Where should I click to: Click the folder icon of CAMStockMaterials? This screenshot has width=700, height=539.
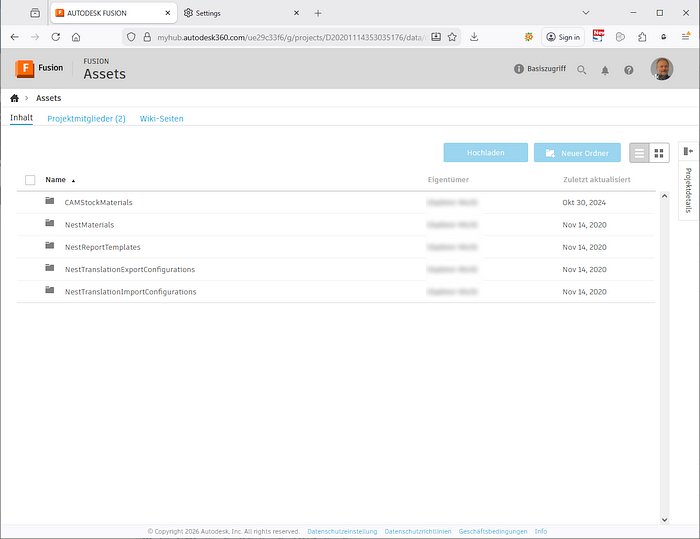[x=50, y=201]
